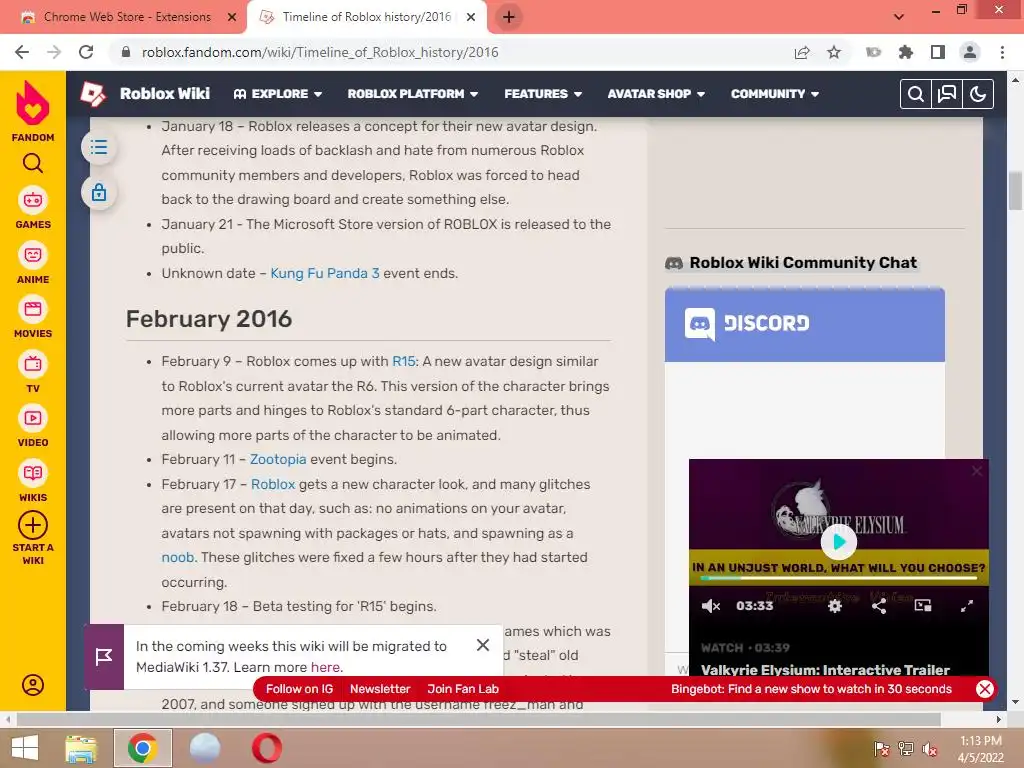This screenshot has height=768, width=1024.
Task: Click Newsletter in the red banner
Action: (380, 688)
